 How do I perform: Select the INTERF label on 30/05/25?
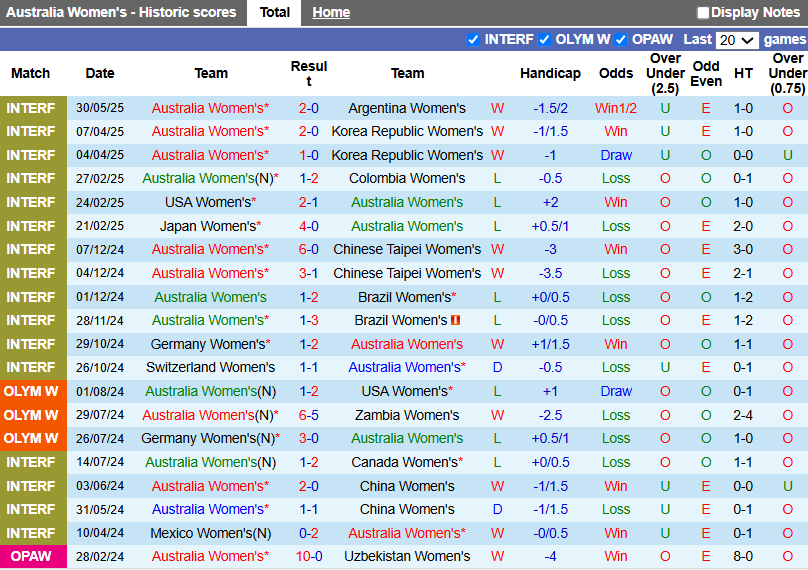pos(31,108)
